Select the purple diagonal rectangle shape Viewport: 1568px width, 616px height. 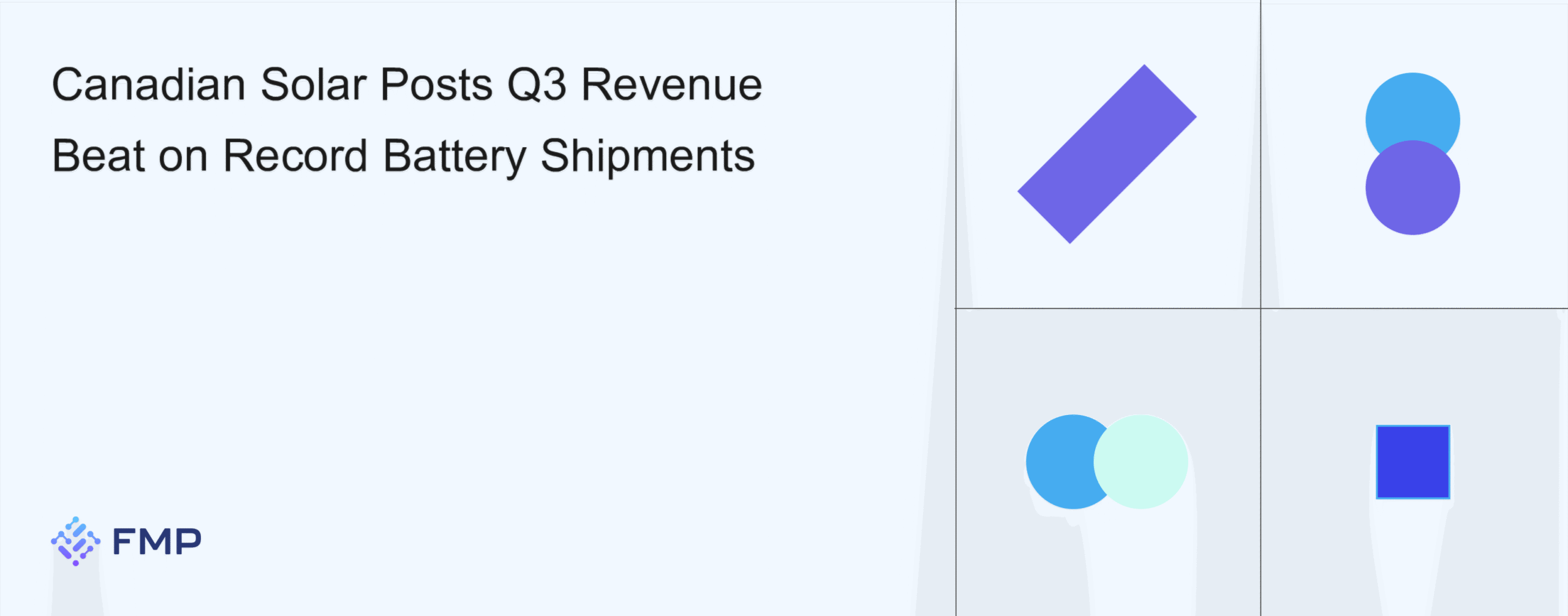point(1107,154)
